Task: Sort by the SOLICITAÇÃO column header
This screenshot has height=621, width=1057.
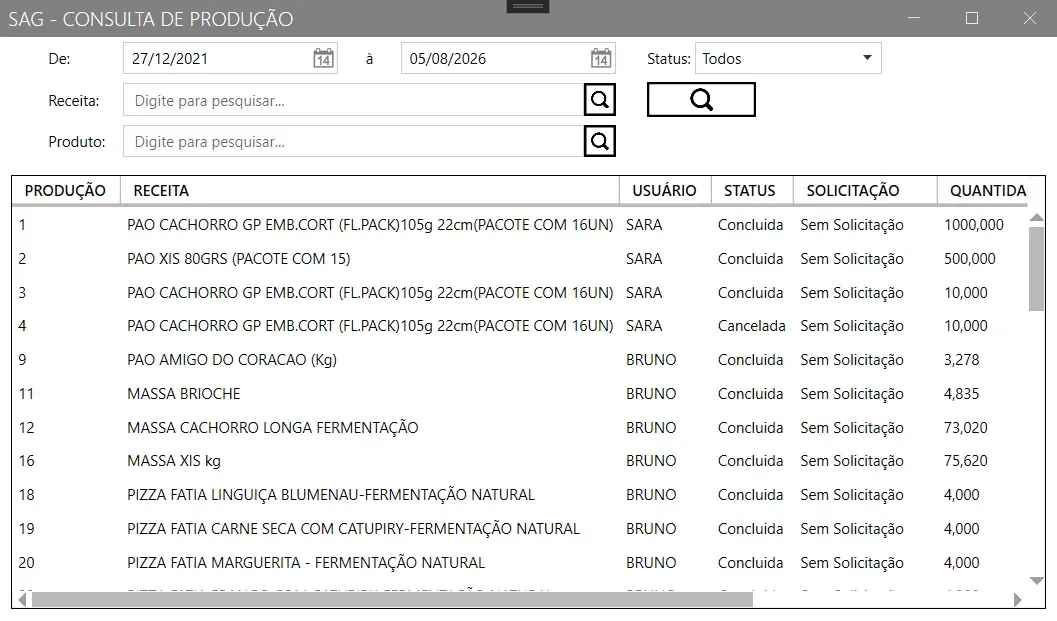Action: [865, 190]
